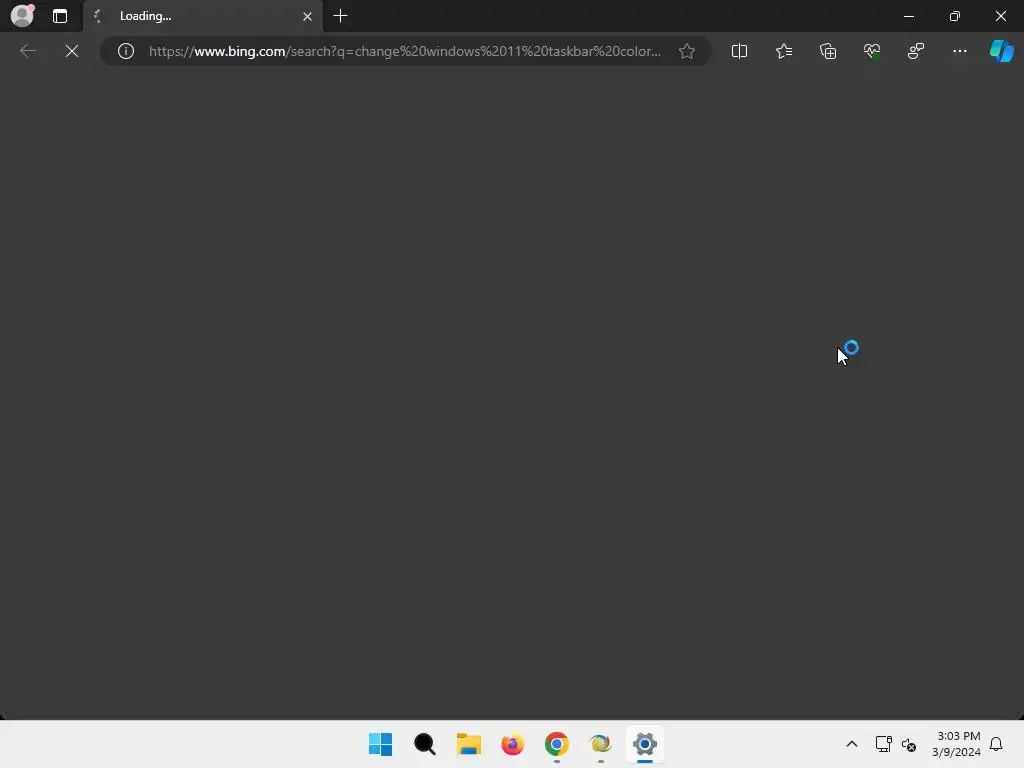Open network status tray icon

(x=883, y=744)
